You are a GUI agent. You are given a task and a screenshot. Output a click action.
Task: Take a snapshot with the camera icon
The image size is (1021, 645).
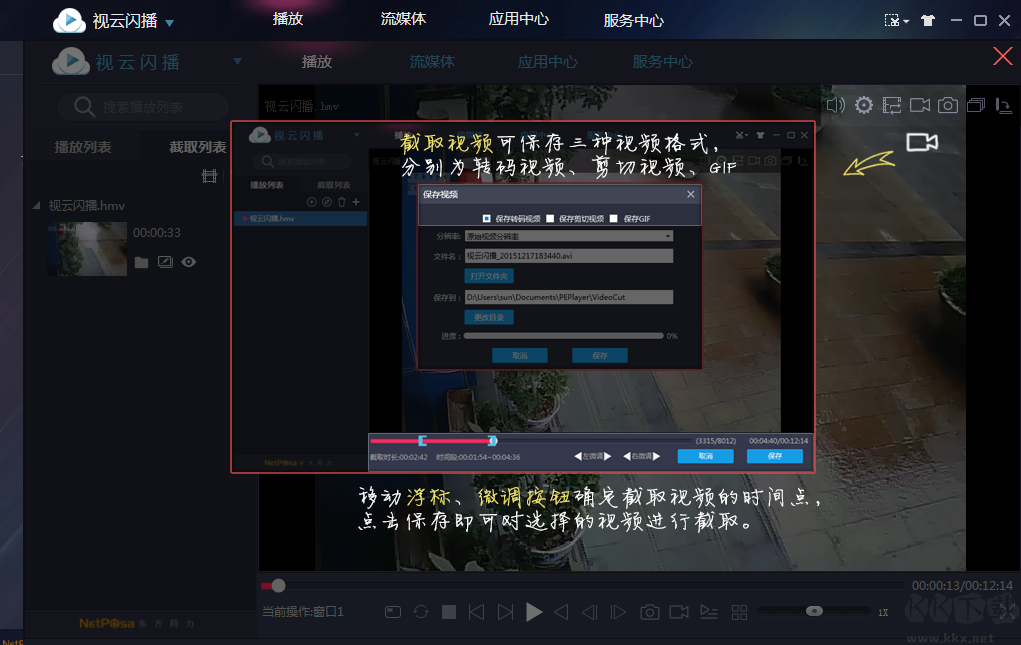[x=948, y=104]
